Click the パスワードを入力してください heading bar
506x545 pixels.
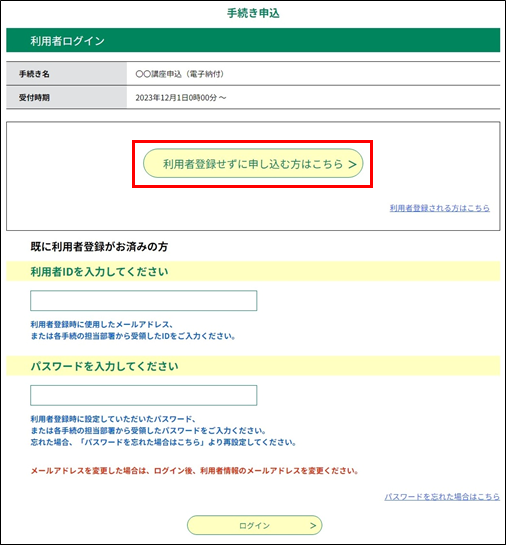click(x=253, y=366)
